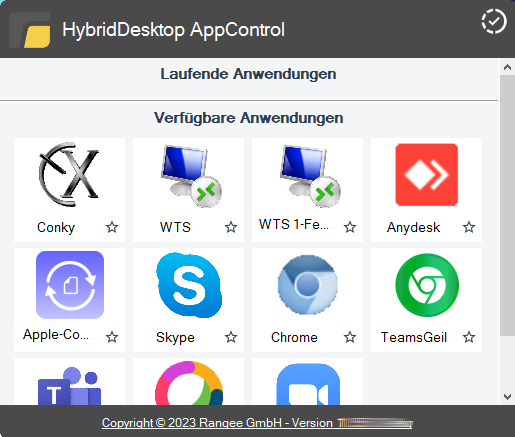Launch the green TeamsGeil icon
This screenshot has height=437, width=515.
click(x=427, y=285)
